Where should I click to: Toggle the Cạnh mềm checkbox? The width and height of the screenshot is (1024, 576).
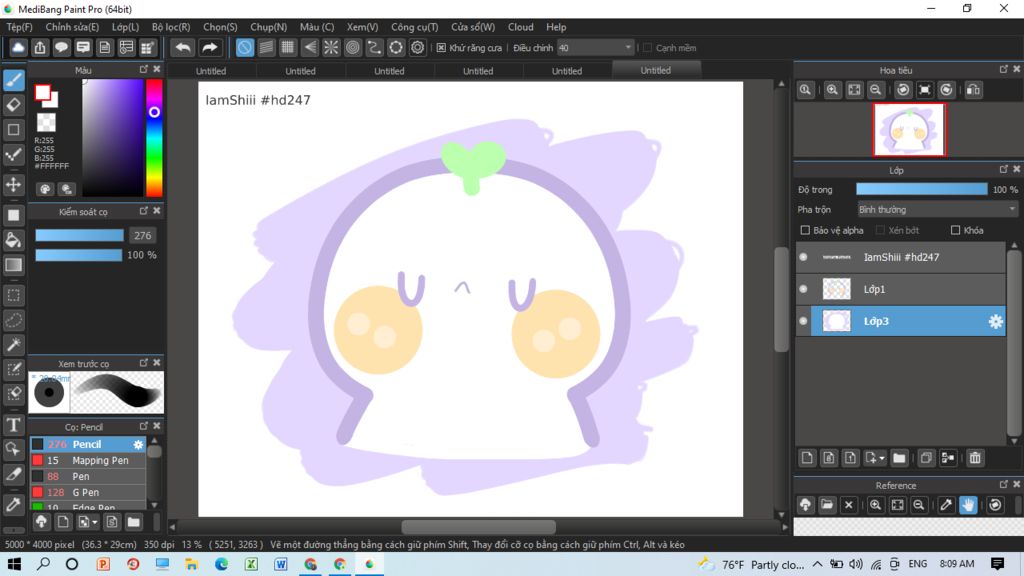[x=647, y=48]
